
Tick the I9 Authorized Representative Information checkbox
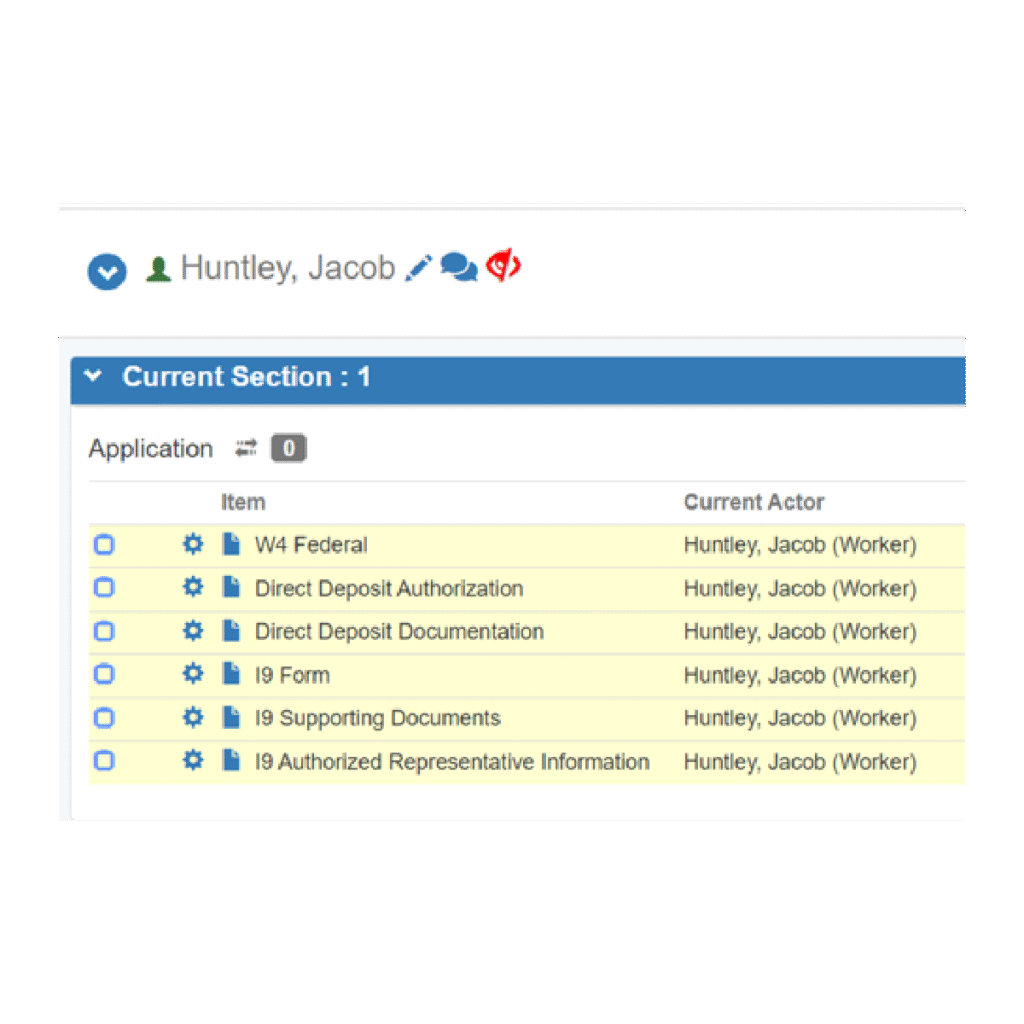click(x=104, y=761)
